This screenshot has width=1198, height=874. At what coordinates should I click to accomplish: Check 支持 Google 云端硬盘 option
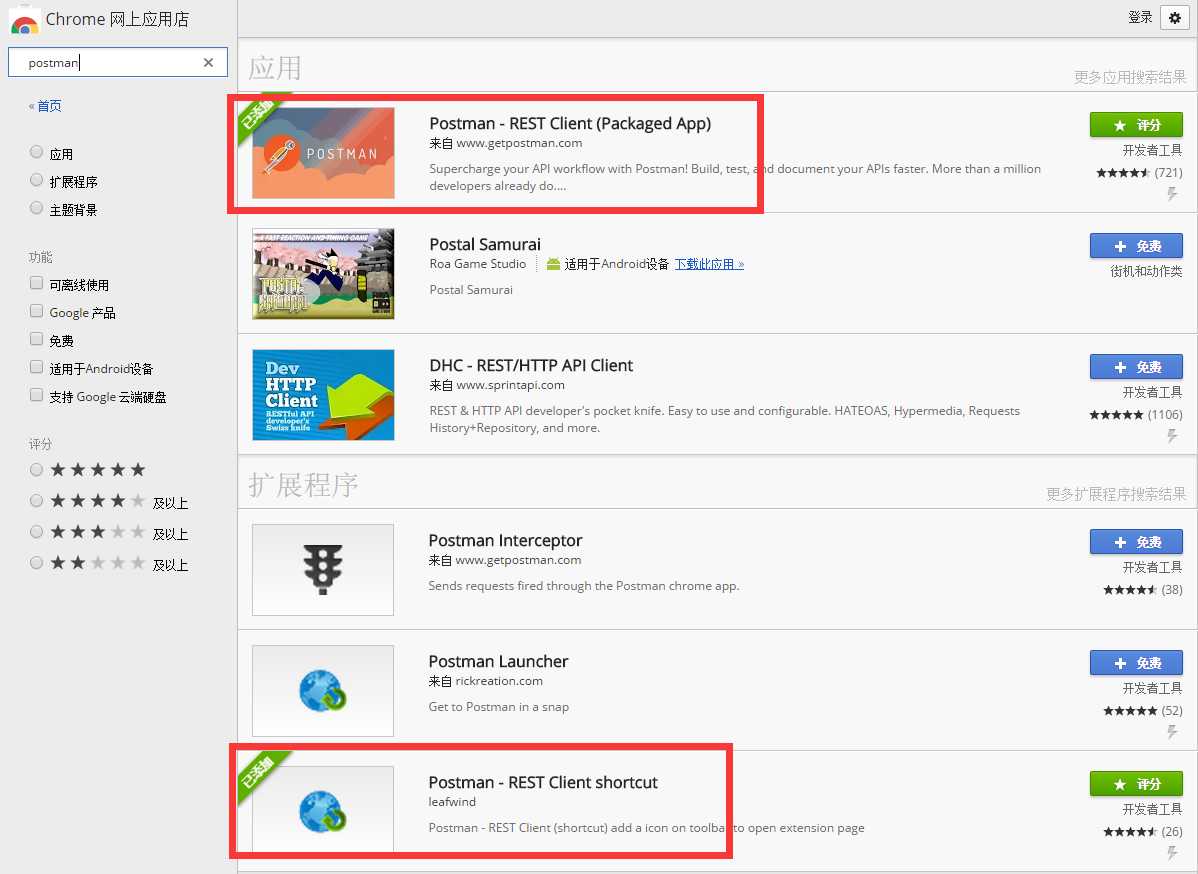(36, 395)
